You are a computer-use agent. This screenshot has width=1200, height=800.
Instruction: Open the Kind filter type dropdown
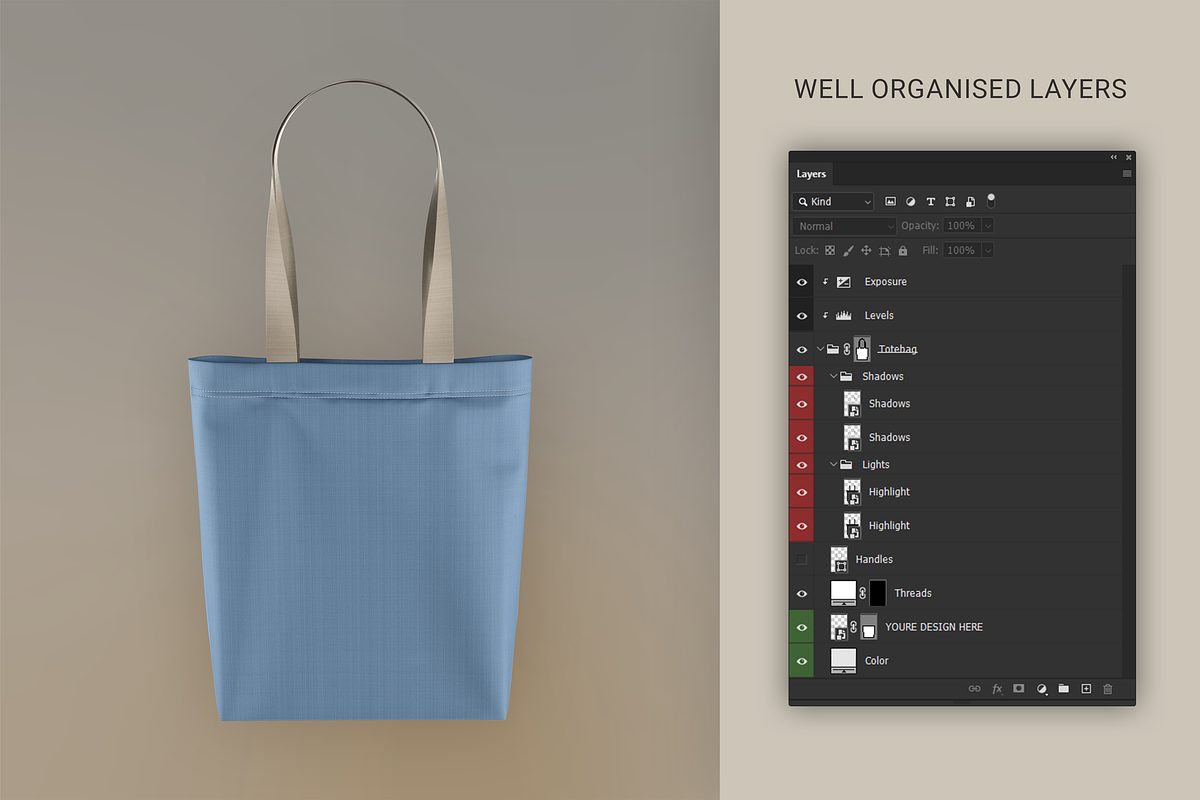[x=833, y=202]
